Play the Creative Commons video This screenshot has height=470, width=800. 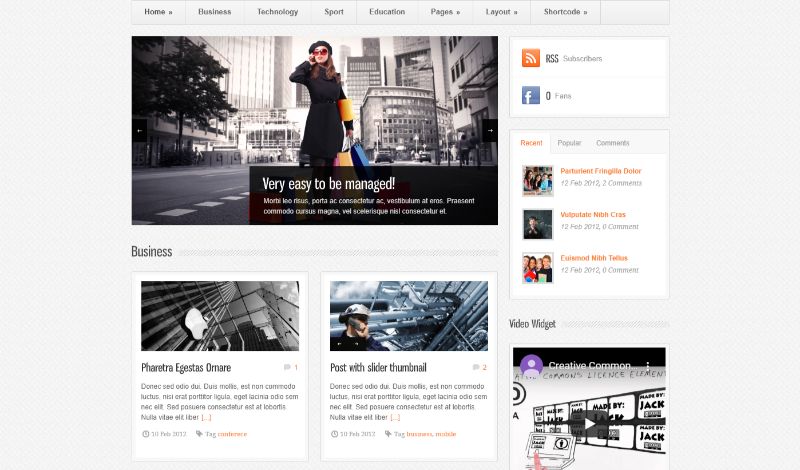tap(589, 422)
